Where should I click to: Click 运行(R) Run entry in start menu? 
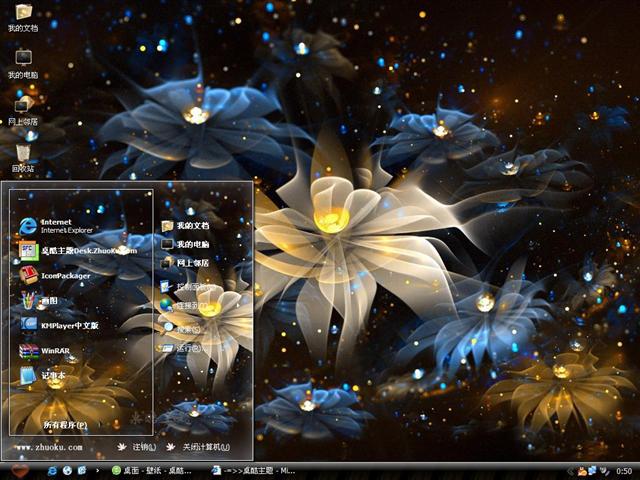pos(186,348)
